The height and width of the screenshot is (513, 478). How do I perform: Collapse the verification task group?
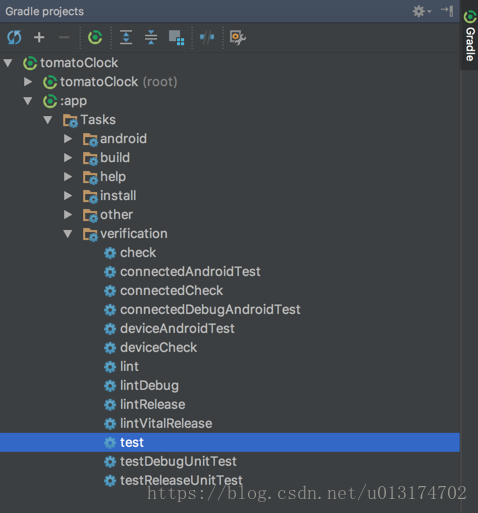coord(68,234)
